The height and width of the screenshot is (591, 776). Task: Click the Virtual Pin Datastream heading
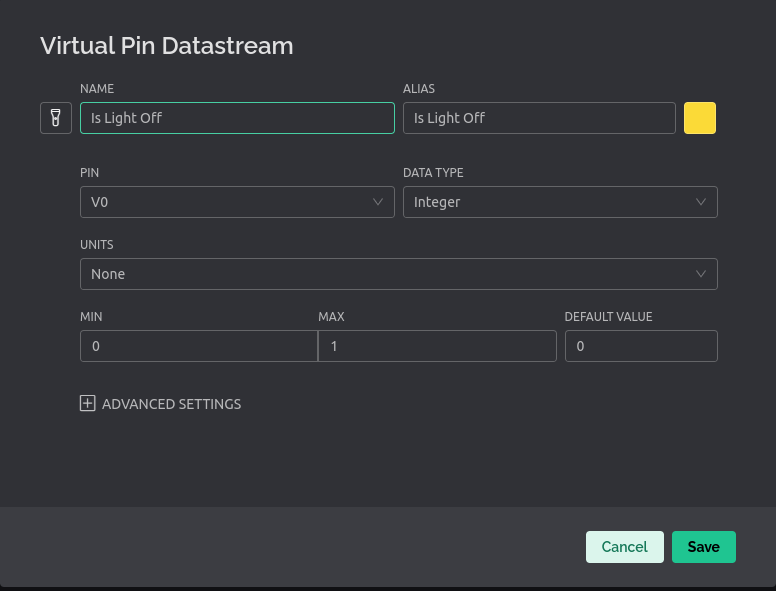pyautogui.click(x=166, y=45)
